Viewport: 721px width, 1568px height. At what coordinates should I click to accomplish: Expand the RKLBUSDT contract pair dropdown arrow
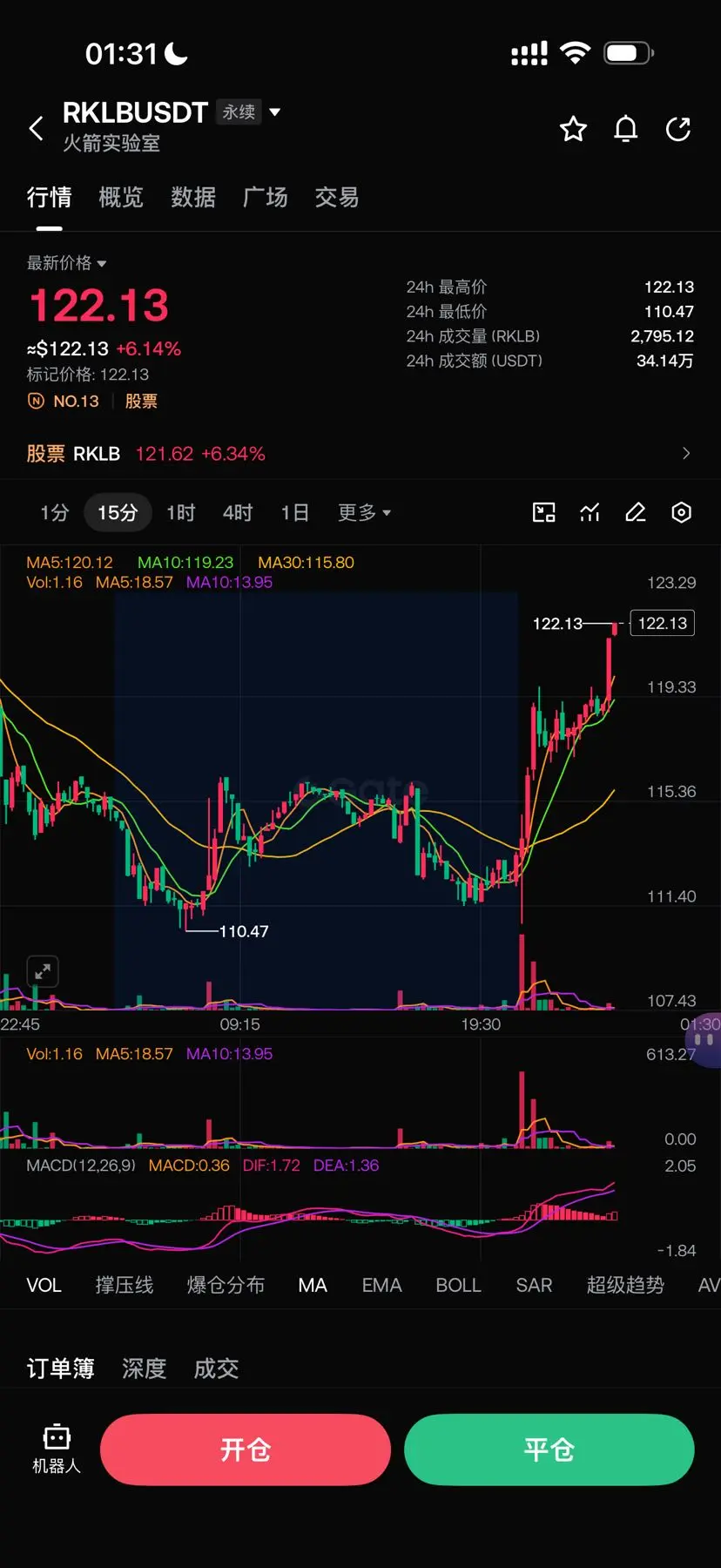(x=275, y=112)
